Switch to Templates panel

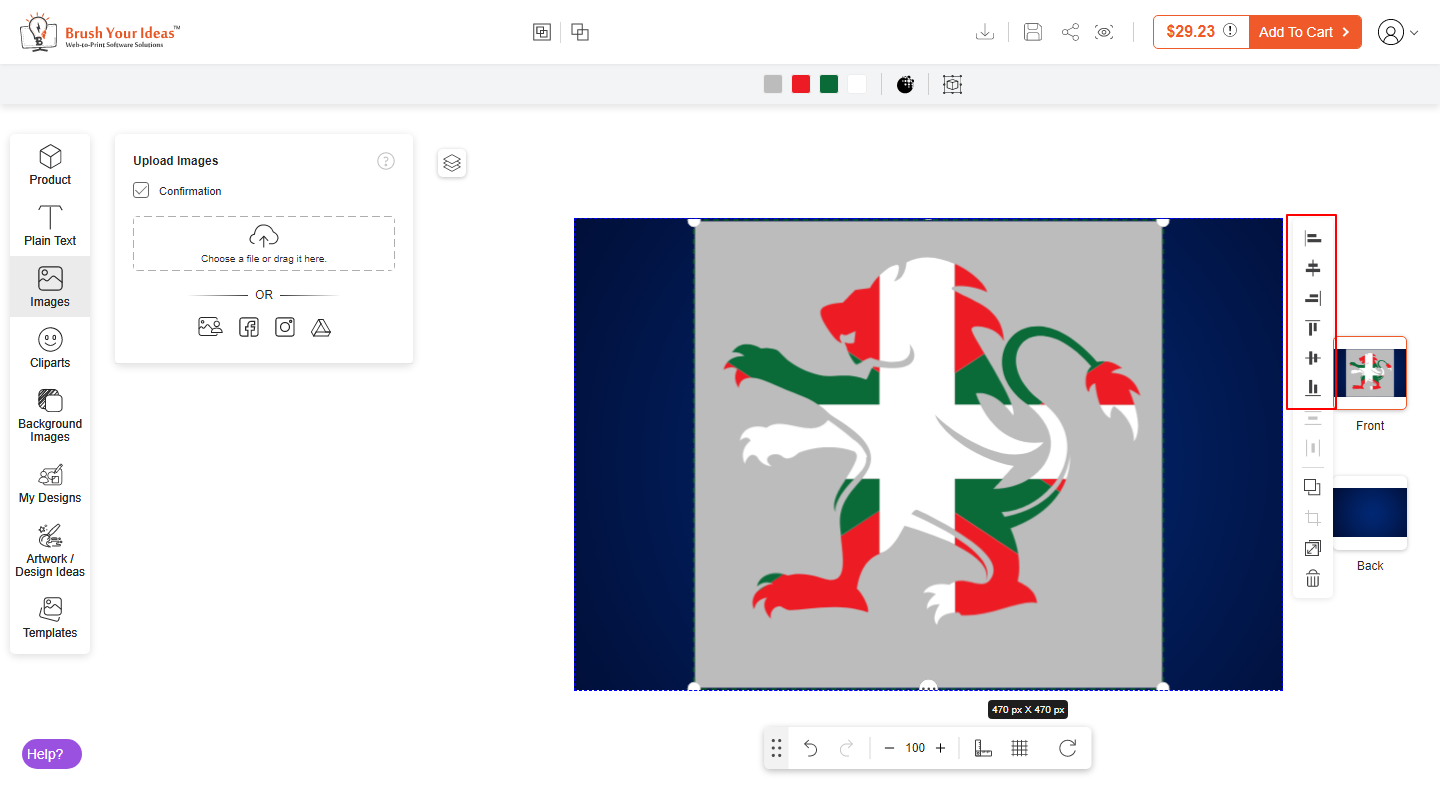point(50,618)
